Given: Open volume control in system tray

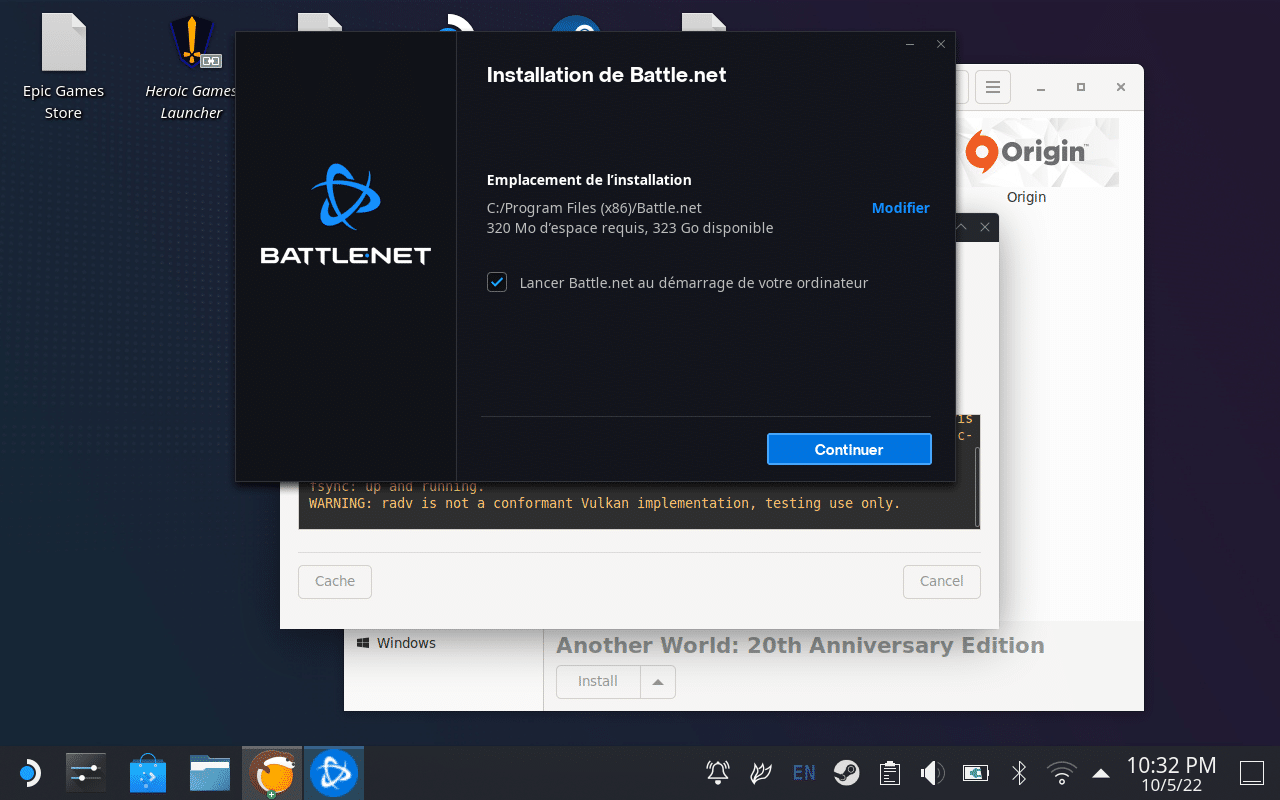Looking at the screenshot, I should point(932,772).
